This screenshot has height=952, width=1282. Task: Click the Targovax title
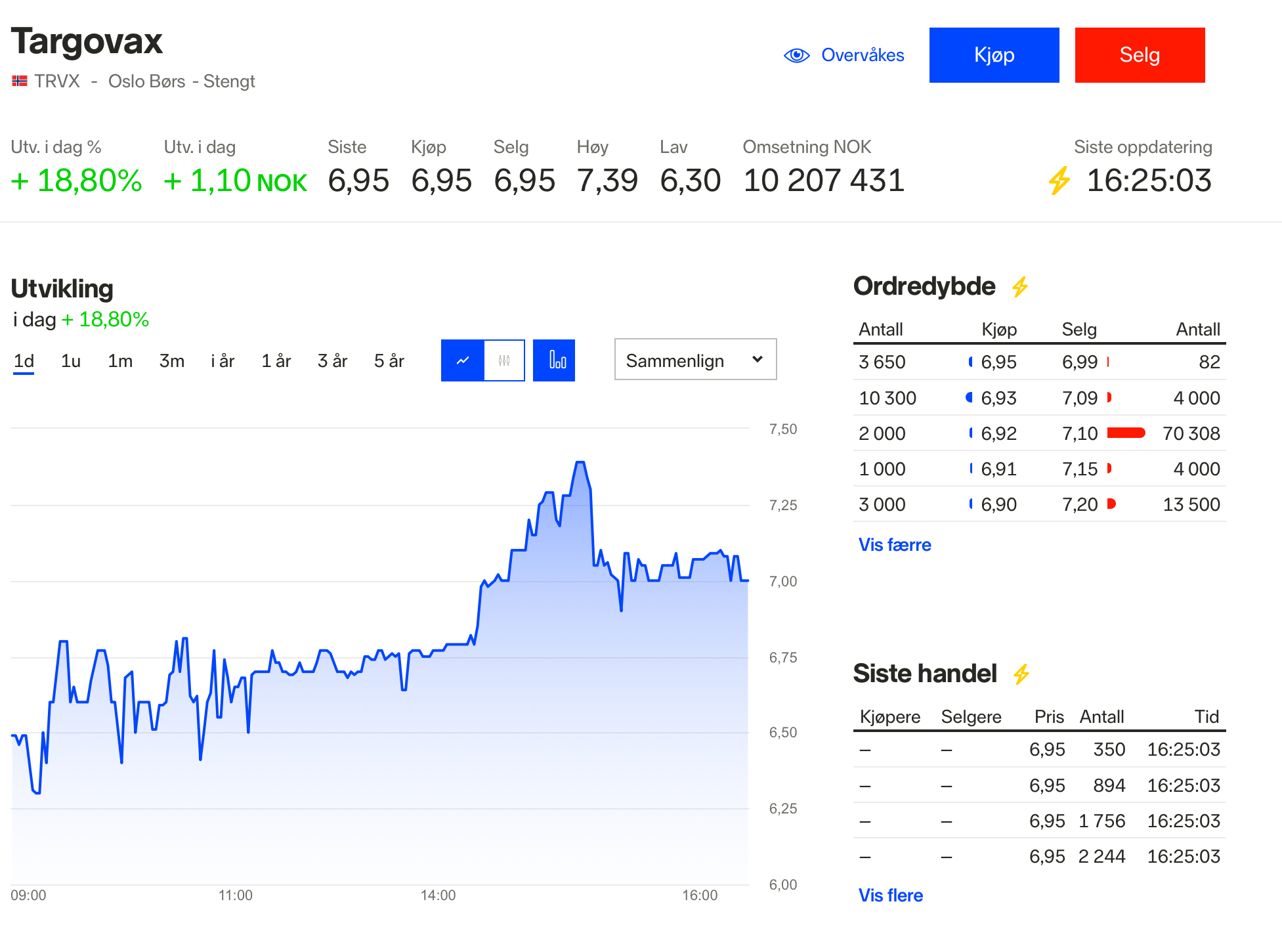click(87, 41)
